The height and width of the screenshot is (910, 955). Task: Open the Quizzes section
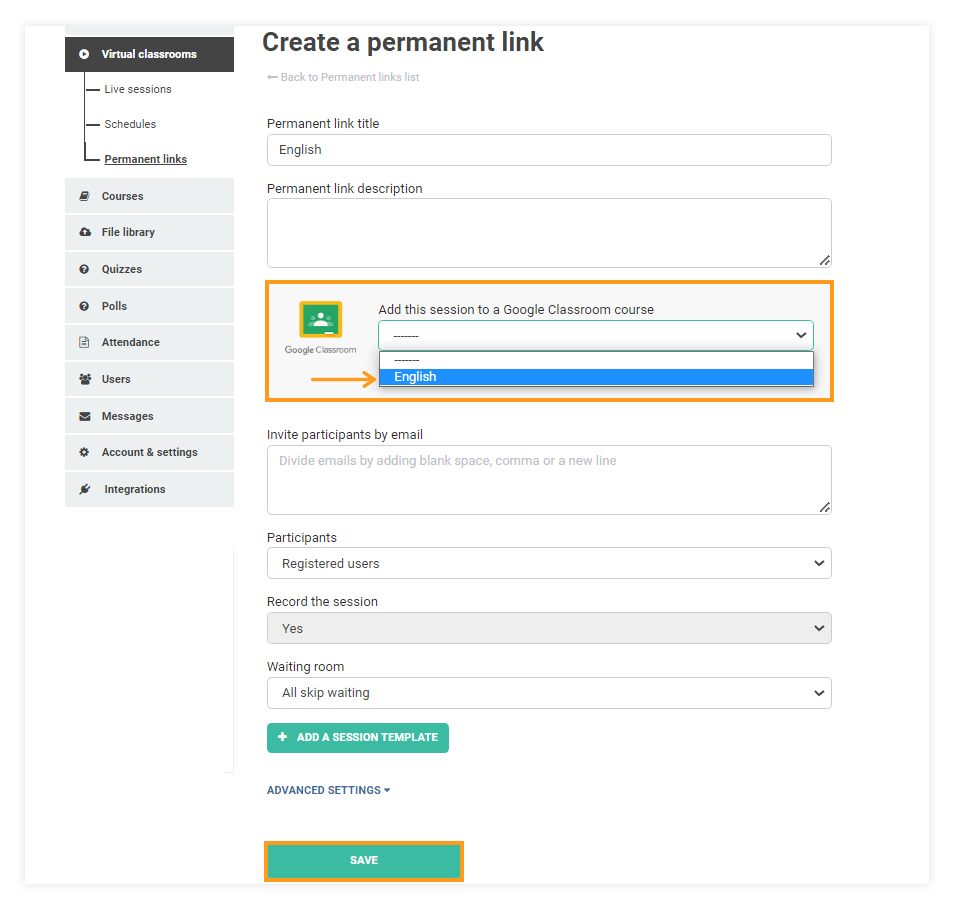(149, 269)
